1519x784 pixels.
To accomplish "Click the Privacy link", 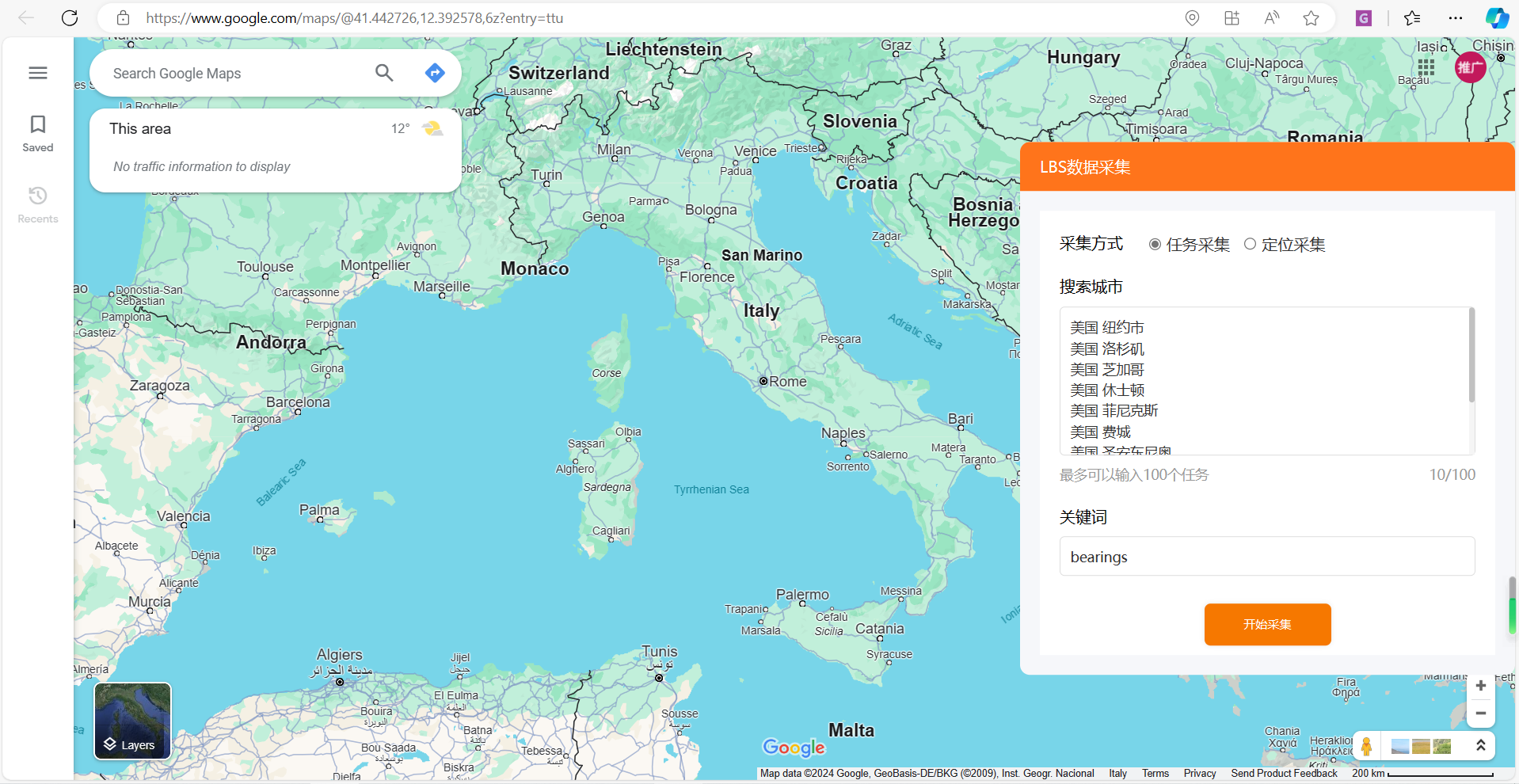I will [1200, 774].
